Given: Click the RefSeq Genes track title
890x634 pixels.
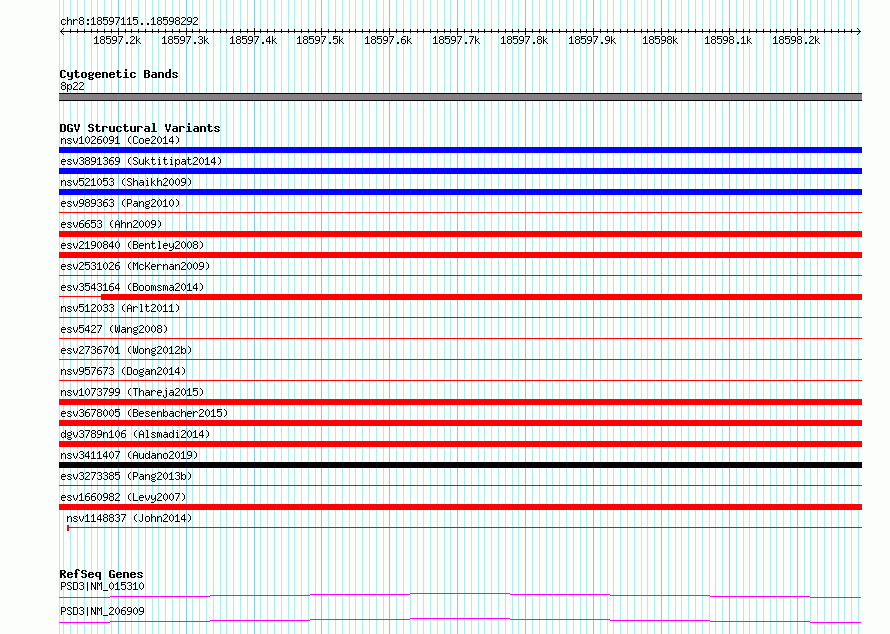Looking at the screenshot, I should click(x=101, y=574).
